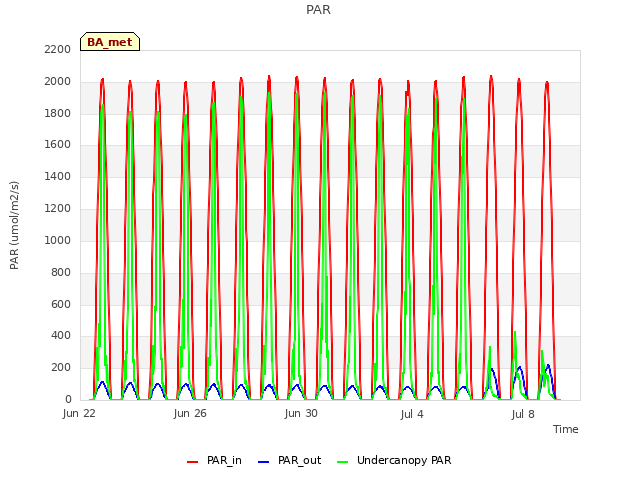
Task: Click the PAR (umol/m2/s) y-axis label
Action: pos(14,225)
